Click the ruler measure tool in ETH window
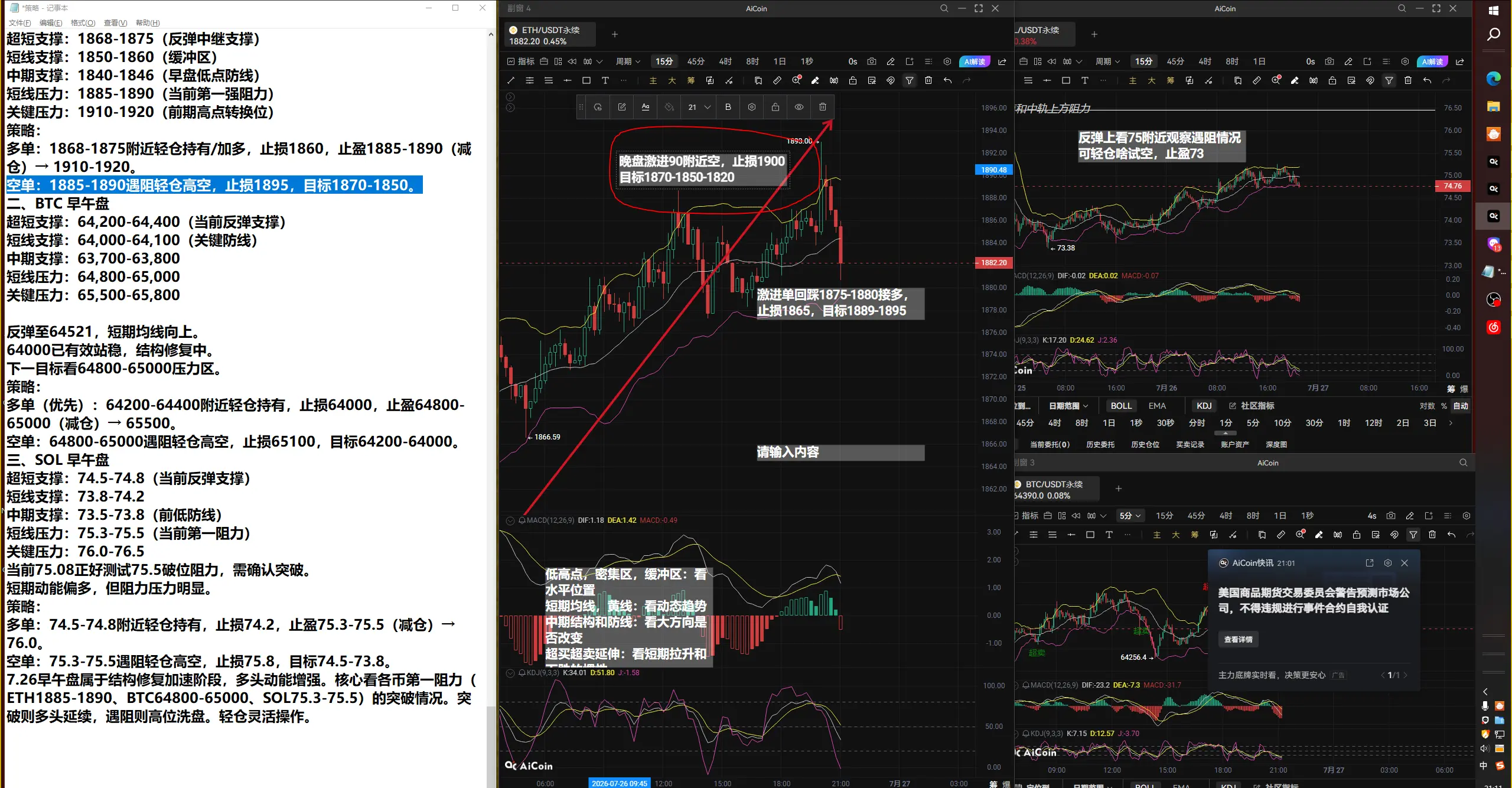This screenshot has width=1512, height=788. tap(777, 80)
